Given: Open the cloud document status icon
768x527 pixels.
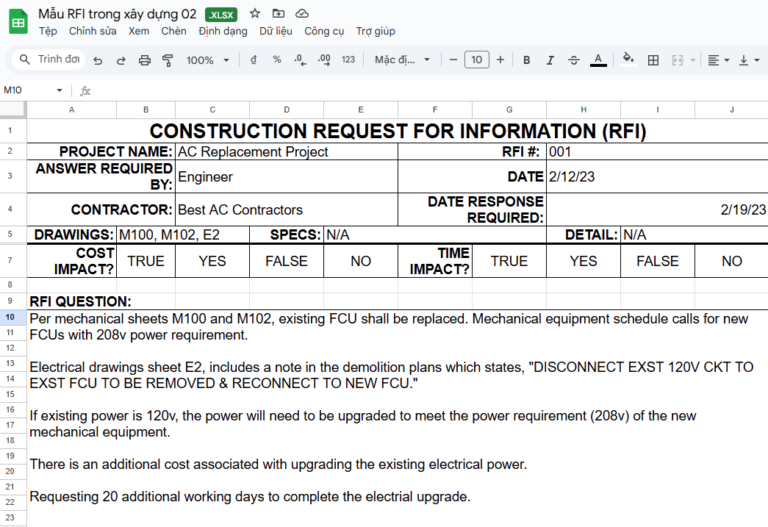Looking at the screenshot, I should click(x=302, y=13).
